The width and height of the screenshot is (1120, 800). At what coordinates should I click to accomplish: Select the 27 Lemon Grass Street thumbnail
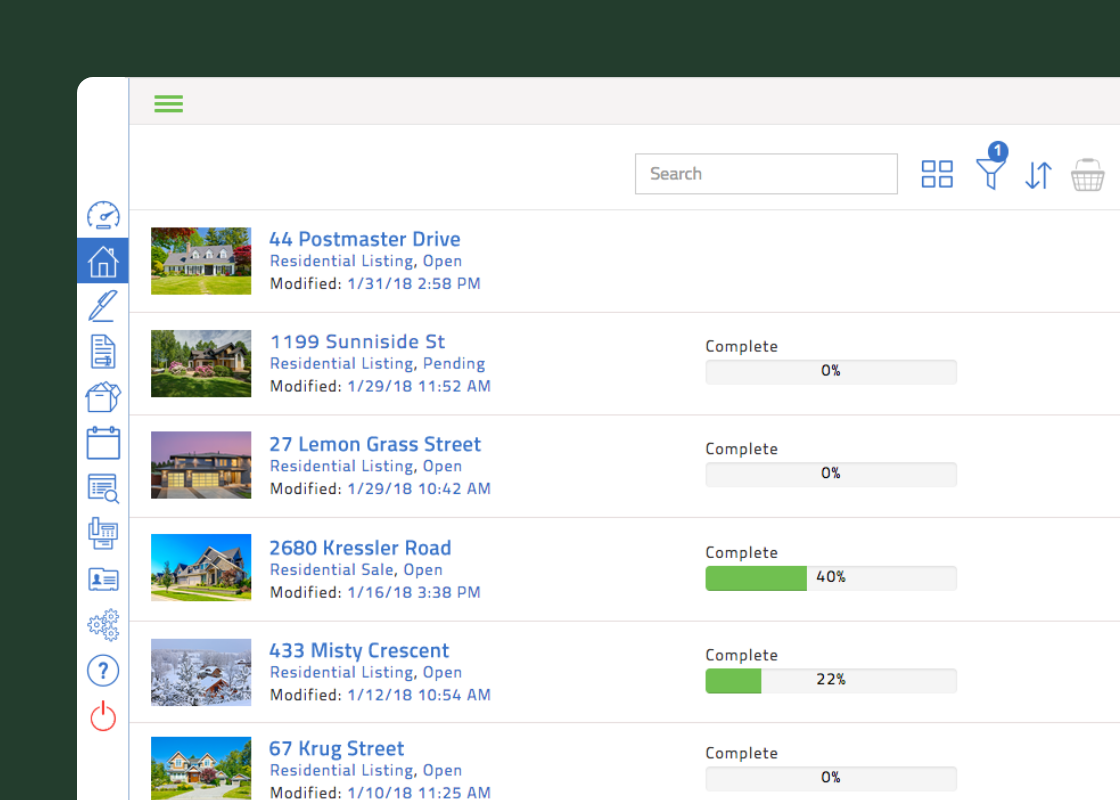point(201,465)
